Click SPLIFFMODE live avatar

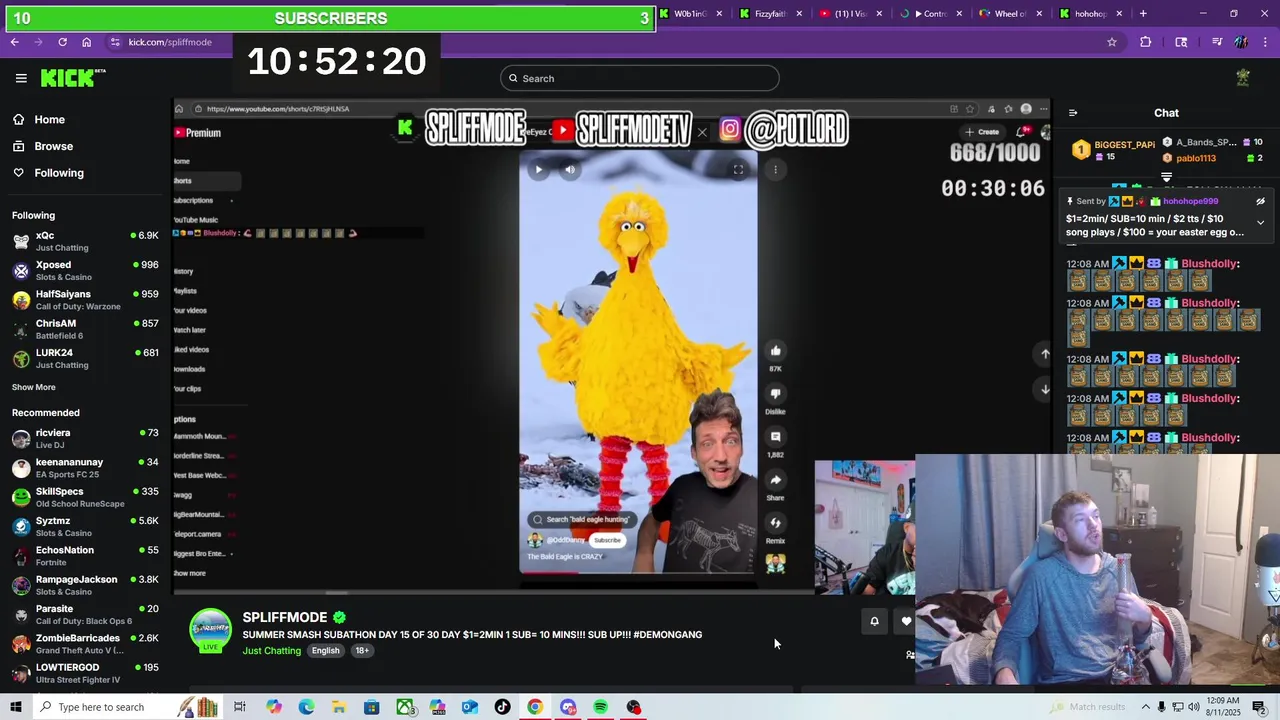pos(211,631)
